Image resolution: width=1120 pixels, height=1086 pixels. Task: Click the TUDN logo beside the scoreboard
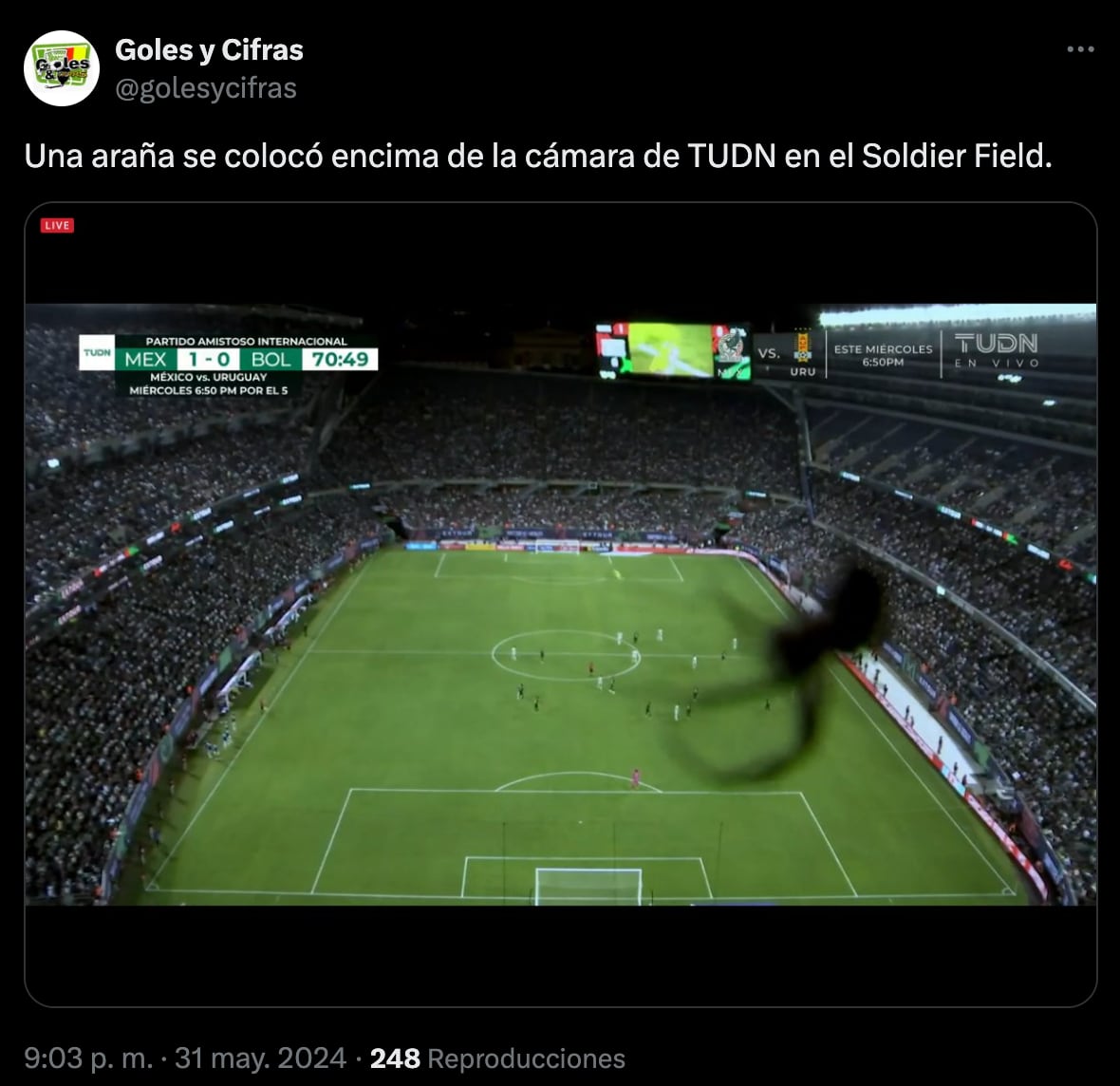[x=97, y=353]
